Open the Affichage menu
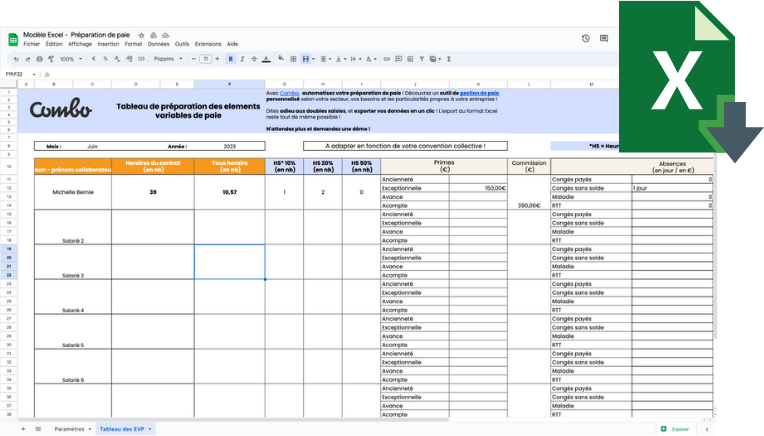 (80, 44)
